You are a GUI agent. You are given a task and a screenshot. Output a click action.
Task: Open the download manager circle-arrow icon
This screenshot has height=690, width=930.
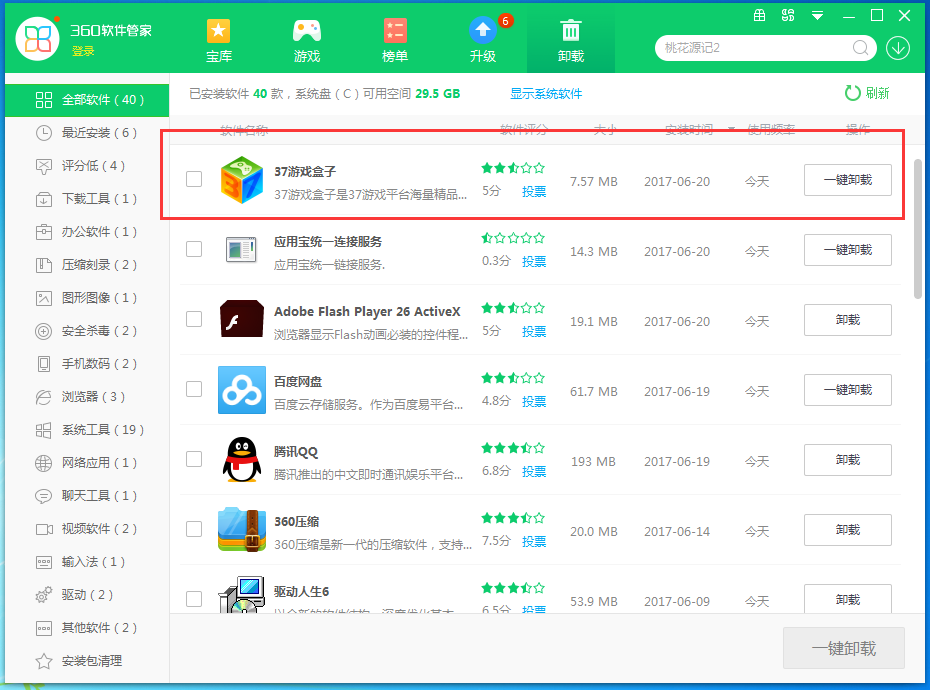[x=898, y=47]
